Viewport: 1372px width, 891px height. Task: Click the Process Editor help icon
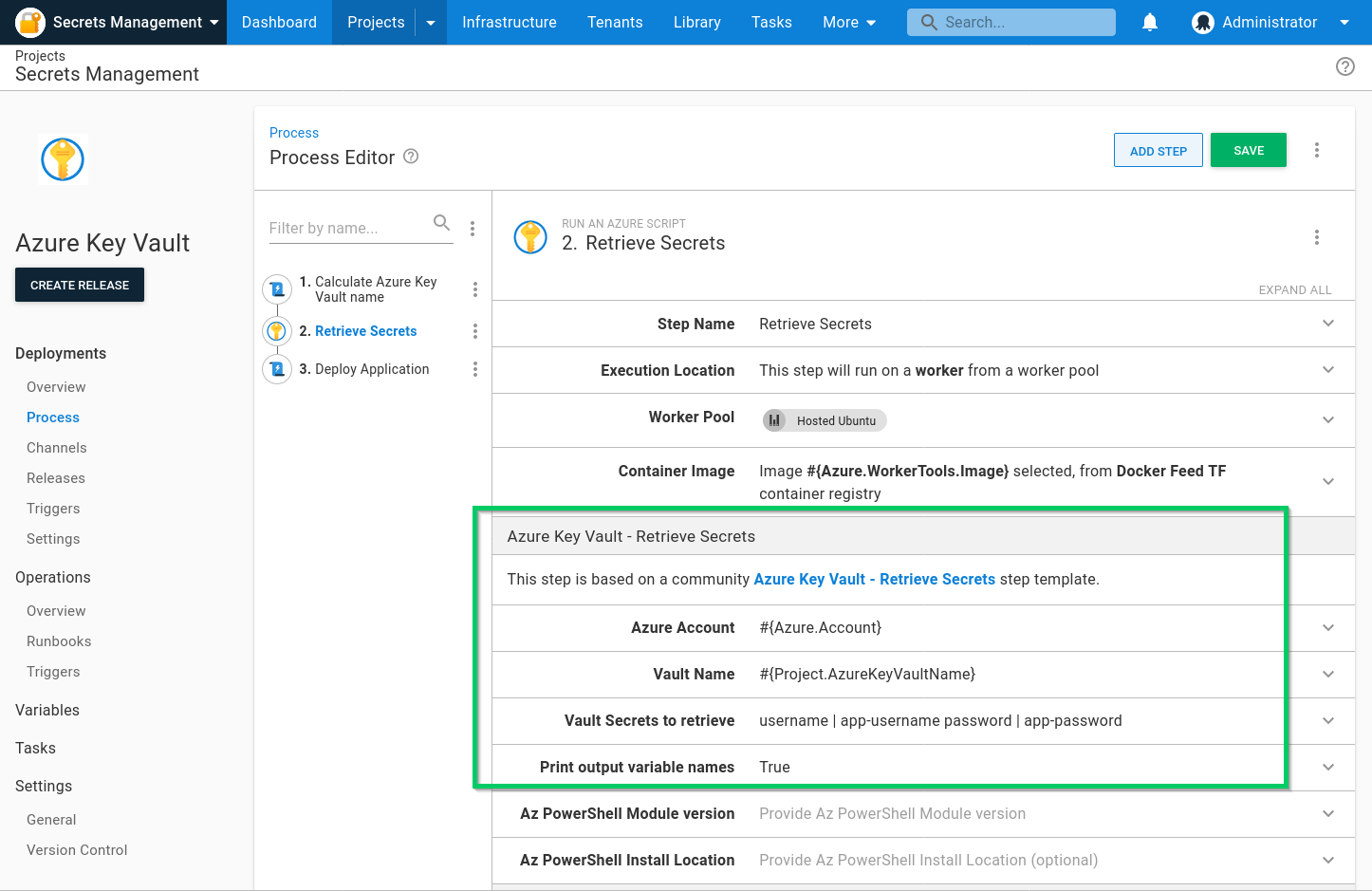click(x=410, y=157)
